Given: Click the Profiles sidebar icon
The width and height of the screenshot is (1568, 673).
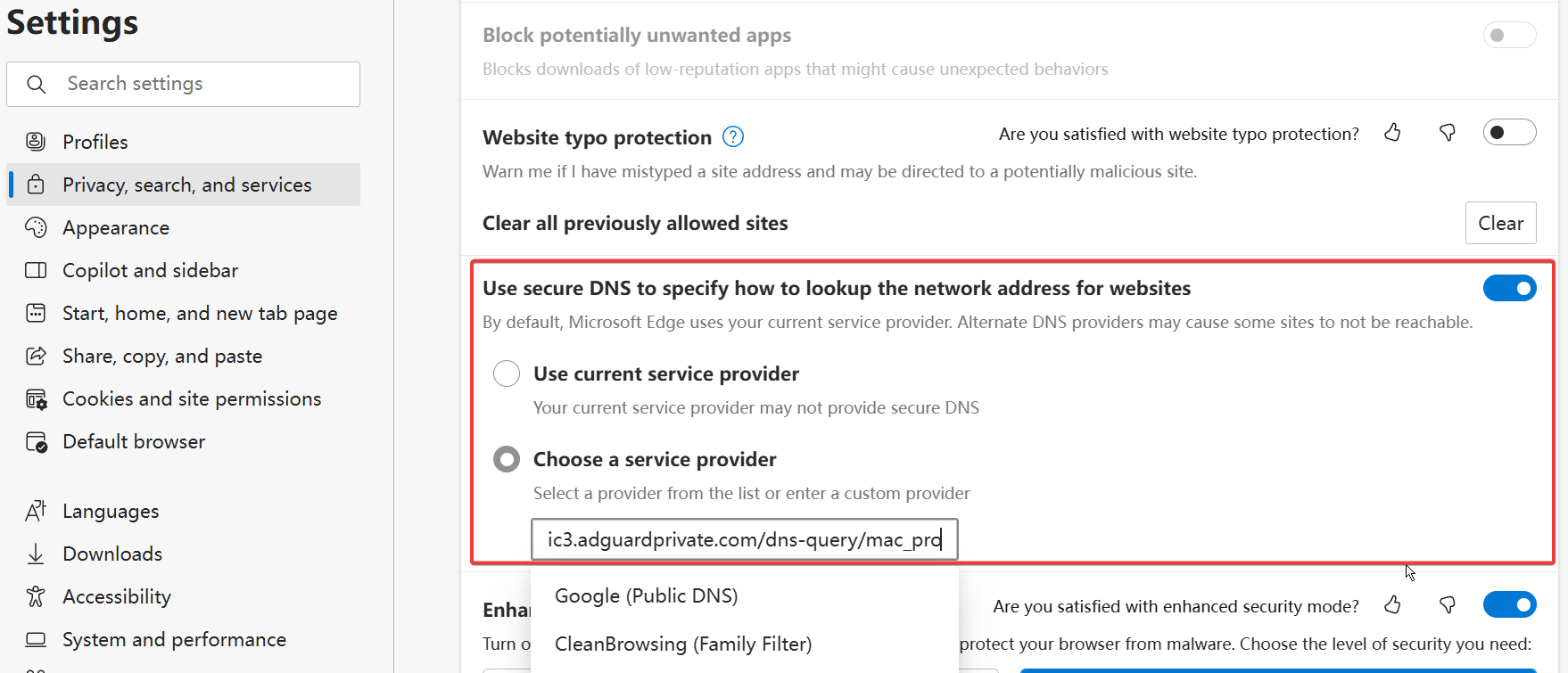Looking at the screenshot, I should 36,142.
